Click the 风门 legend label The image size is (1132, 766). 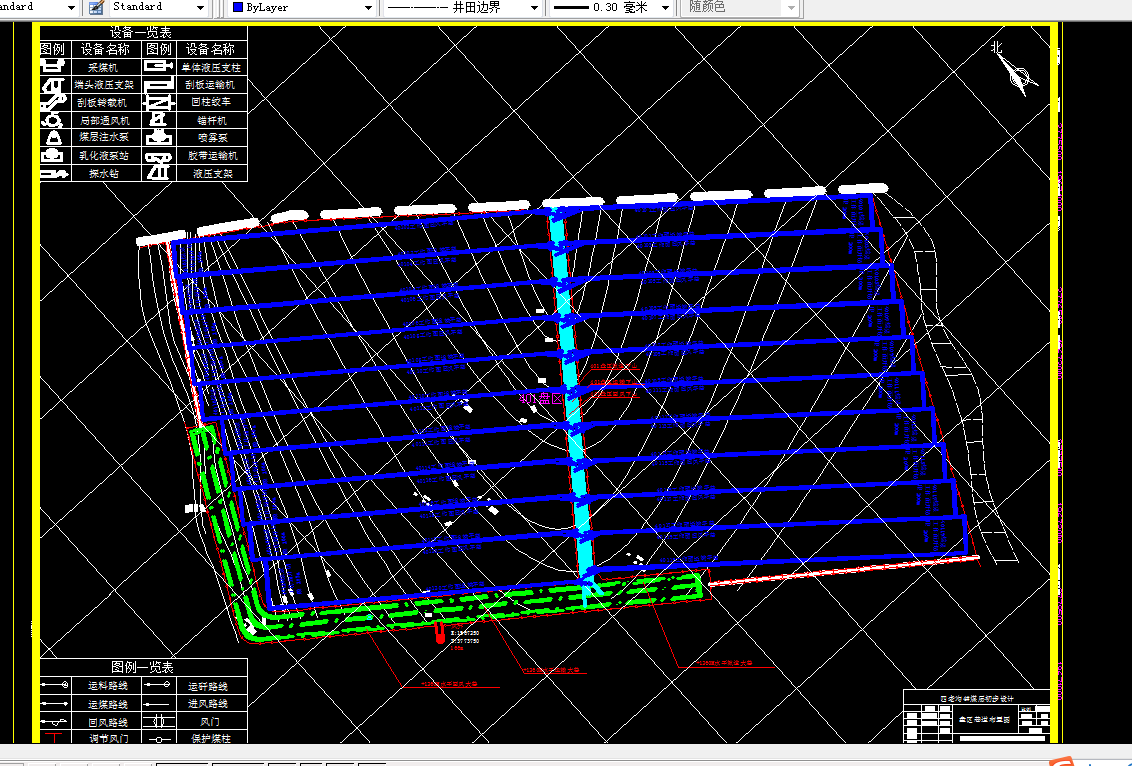(x=210, y=721)
